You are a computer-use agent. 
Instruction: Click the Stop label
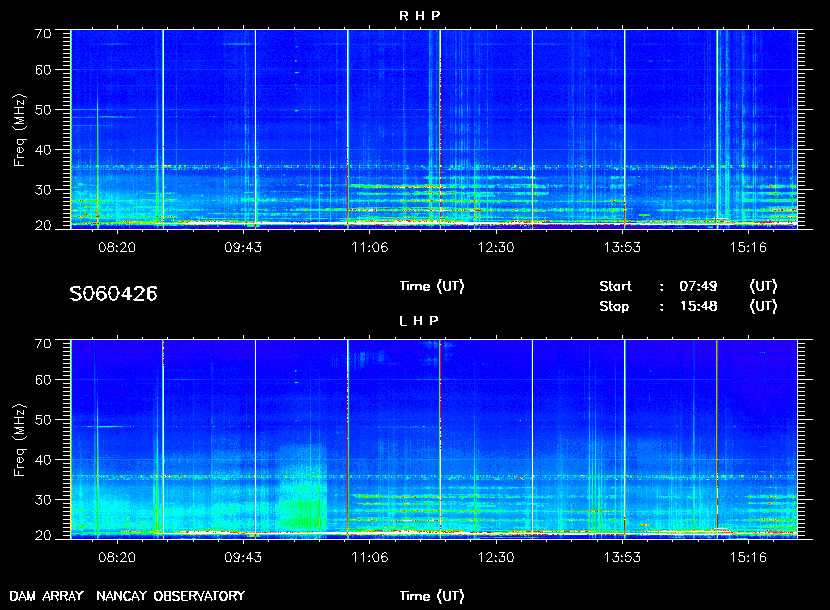coord(614,307)
